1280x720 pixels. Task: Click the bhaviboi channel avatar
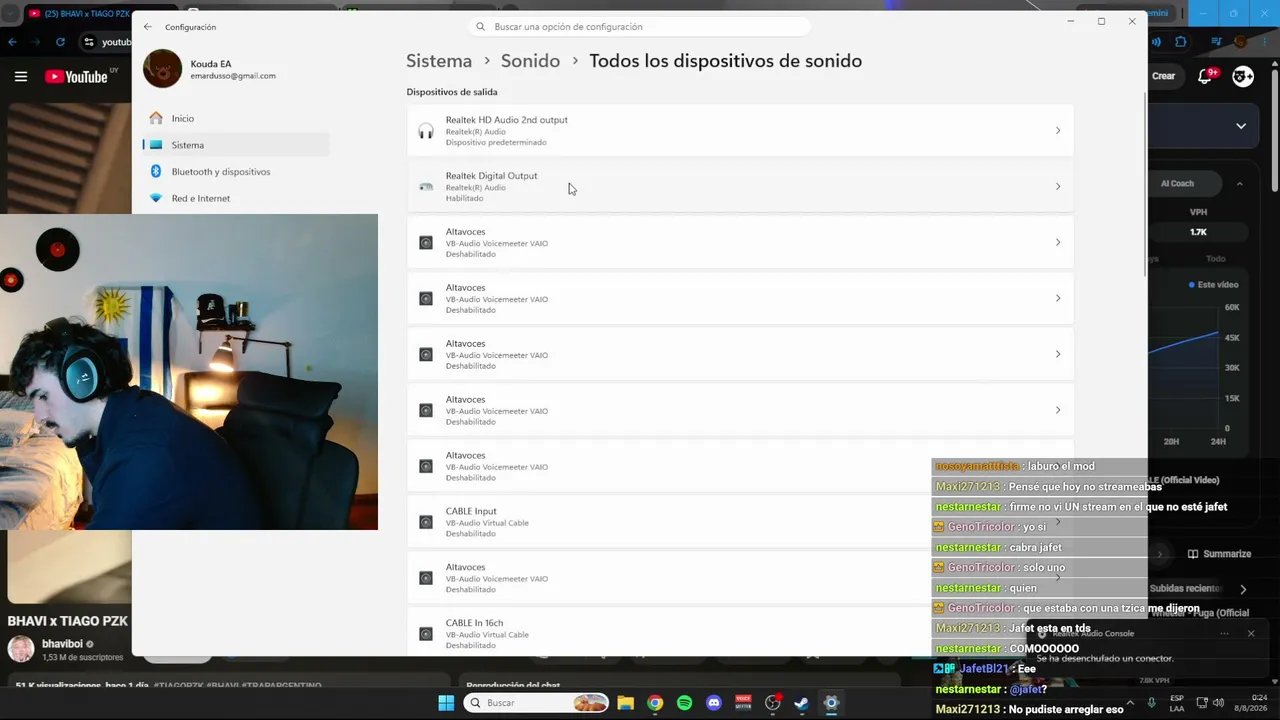coord(21,649)
